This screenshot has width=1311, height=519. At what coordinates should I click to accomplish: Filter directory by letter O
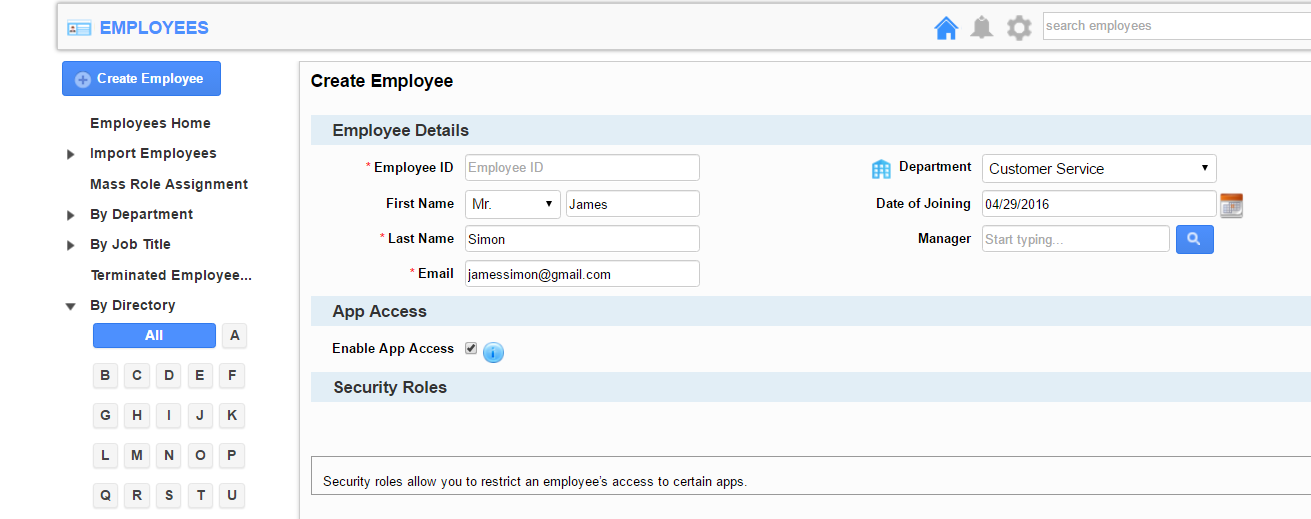200,456
